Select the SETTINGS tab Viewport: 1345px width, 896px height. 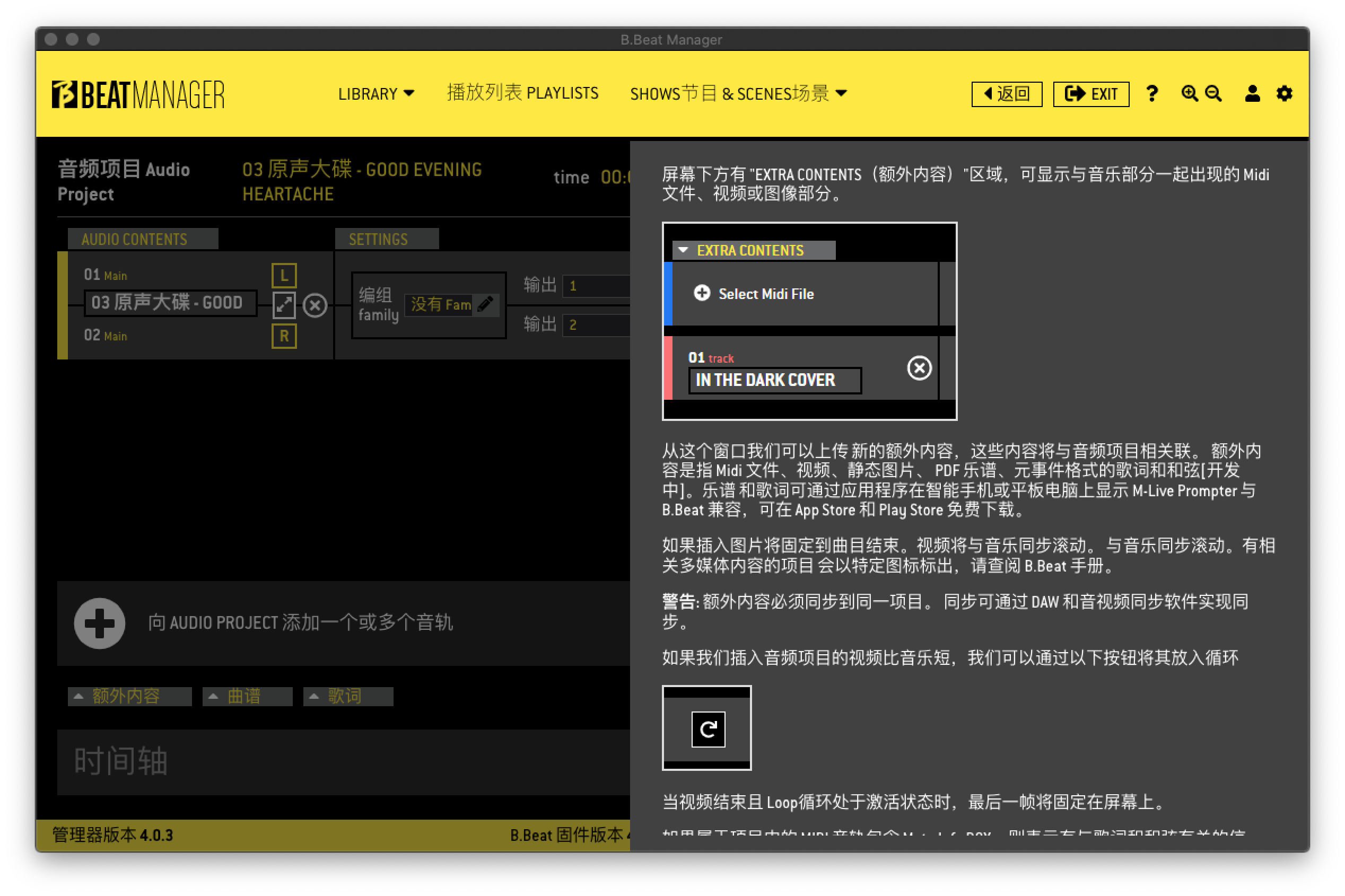pyautogui.click(x=387, y=239)
